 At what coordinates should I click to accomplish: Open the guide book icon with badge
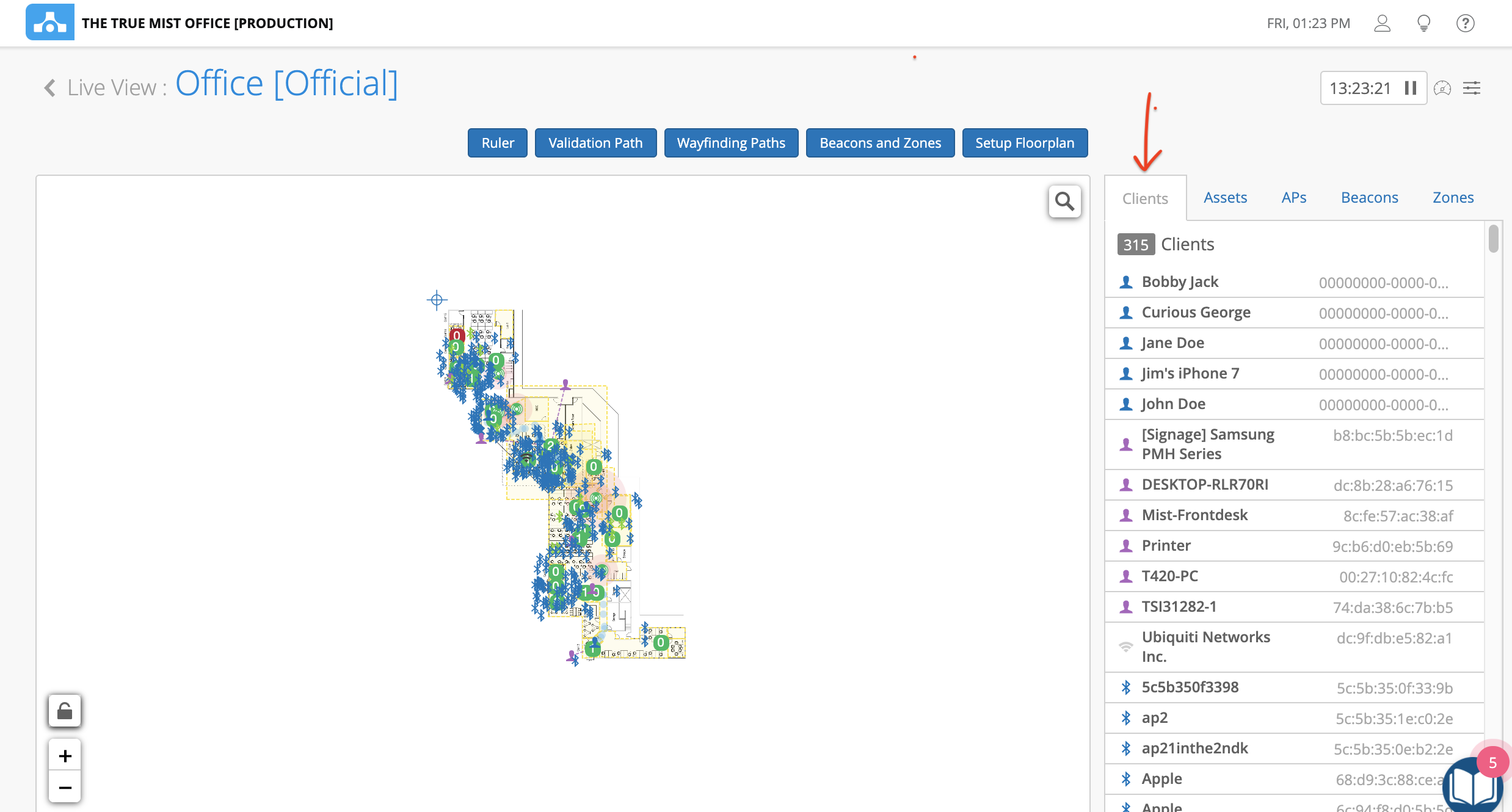(x=1473, y=786)
